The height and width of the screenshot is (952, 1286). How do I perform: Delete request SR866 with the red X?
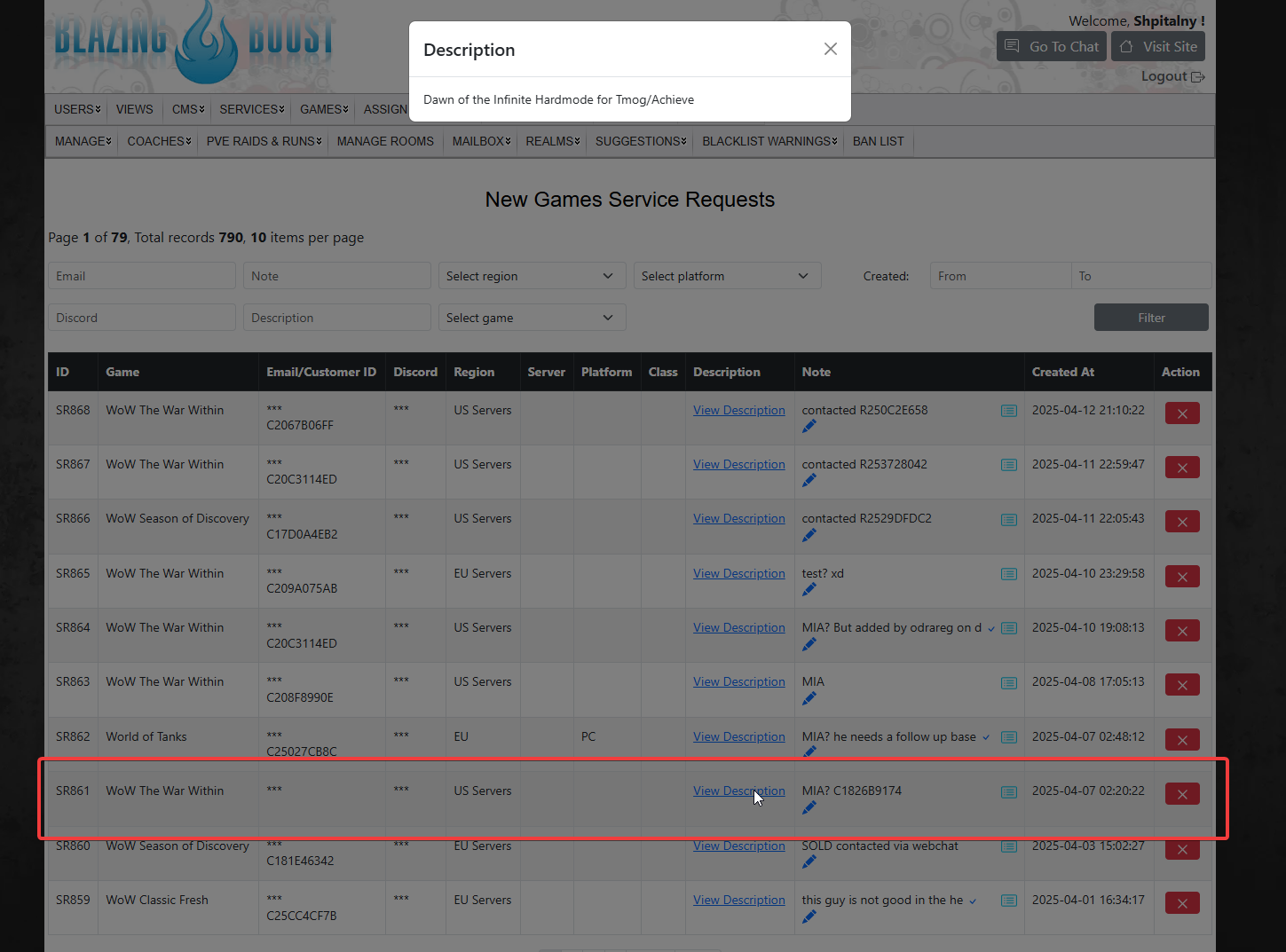pos(1182,522)
